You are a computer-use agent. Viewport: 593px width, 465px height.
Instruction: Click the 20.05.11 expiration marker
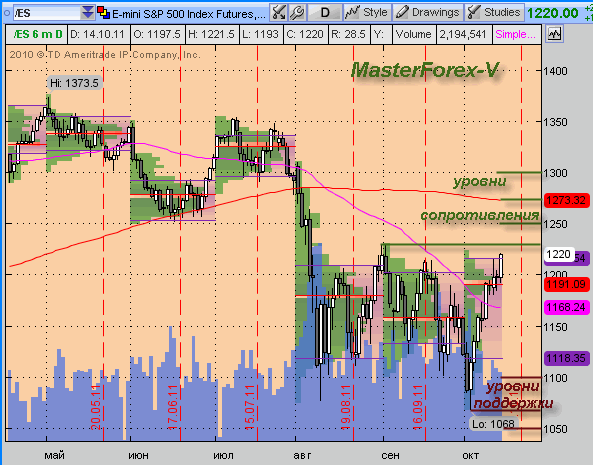(x=97, y=407)
